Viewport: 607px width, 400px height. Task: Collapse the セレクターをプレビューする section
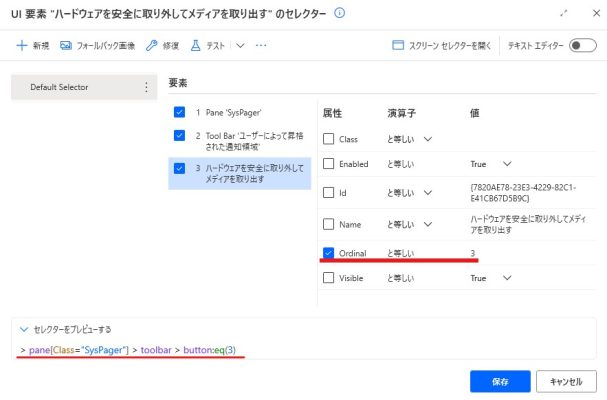tap(24, 328)
